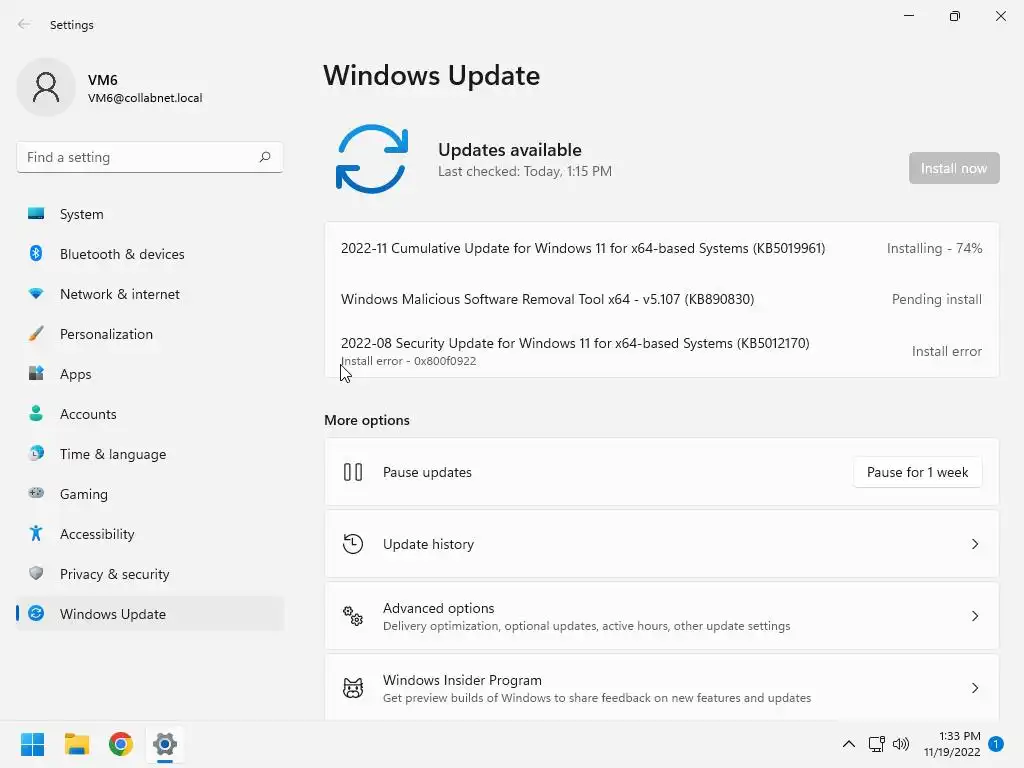Screen dimensions: 1024x768
Task: Open Time & language settings
Action: click(150, 454)
